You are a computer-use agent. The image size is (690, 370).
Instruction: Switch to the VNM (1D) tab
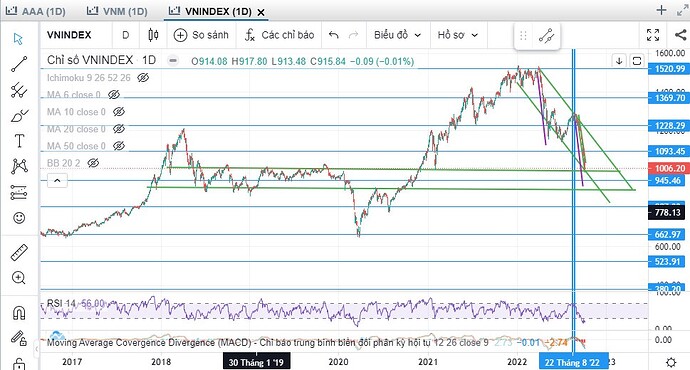click(117, 11)
